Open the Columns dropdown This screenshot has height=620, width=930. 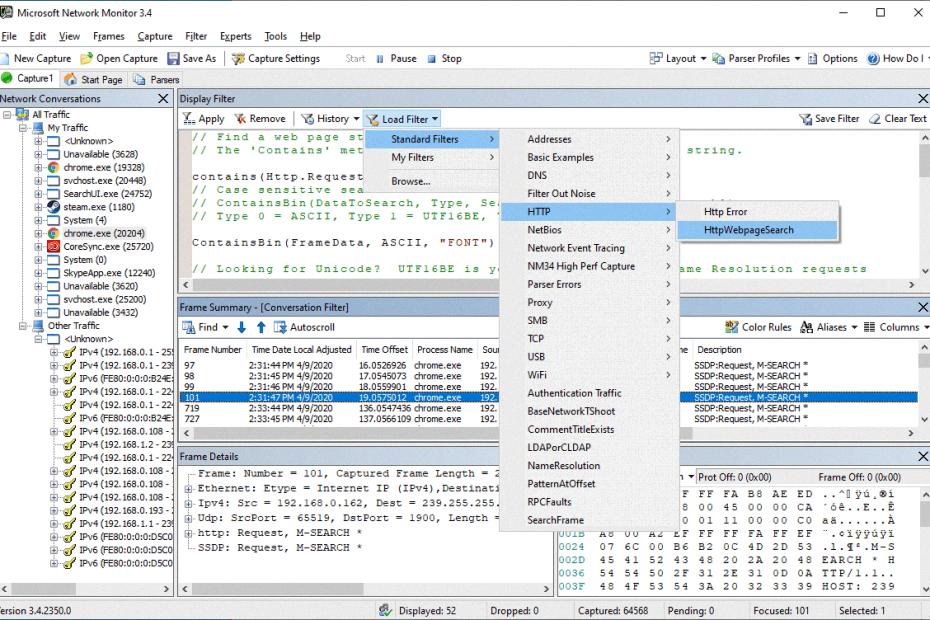coord(896,327)
